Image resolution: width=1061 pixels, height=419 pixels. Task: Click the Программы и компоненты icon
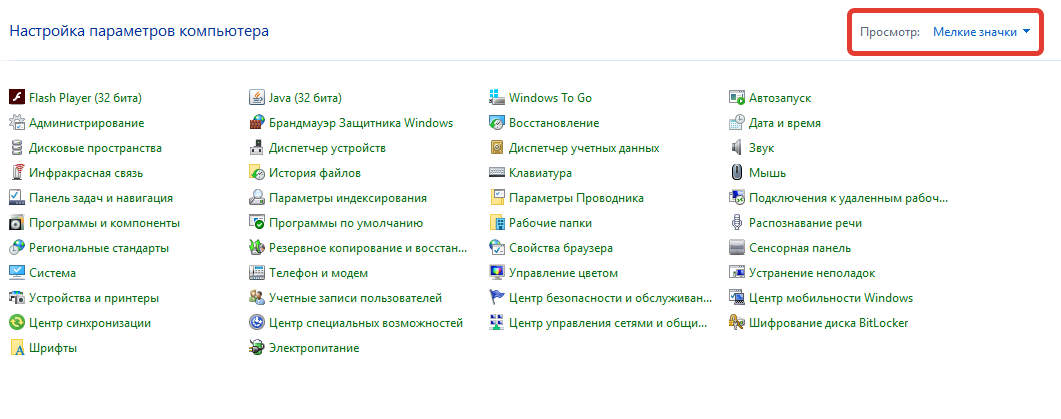17,223
